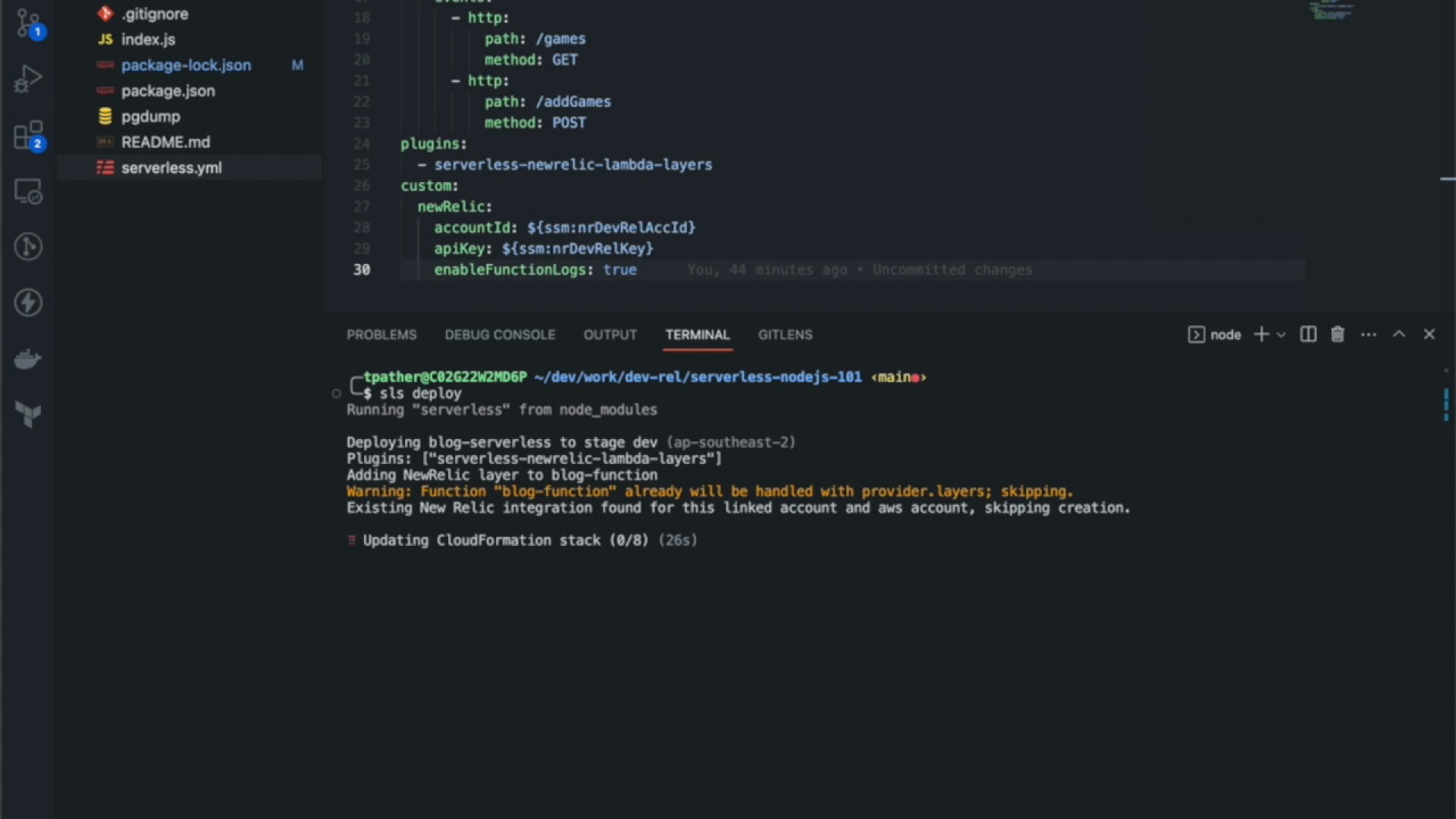This screenshot has width=1456, height=819.
Task: Click the /addGames path value
Action: point(573,102)
